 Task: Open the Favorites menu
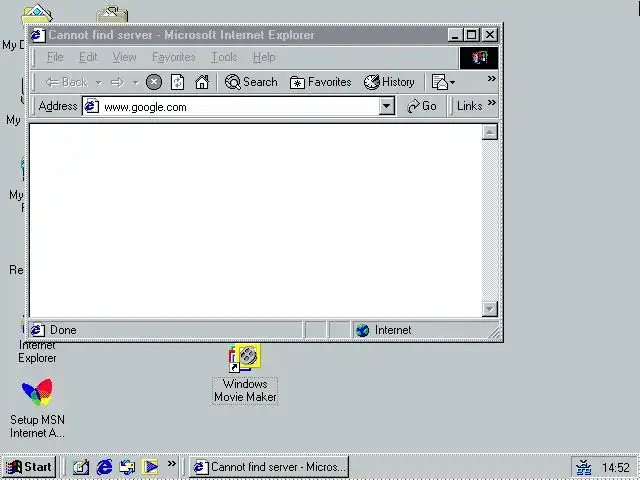pyautogui.click(x=173, y=57)
